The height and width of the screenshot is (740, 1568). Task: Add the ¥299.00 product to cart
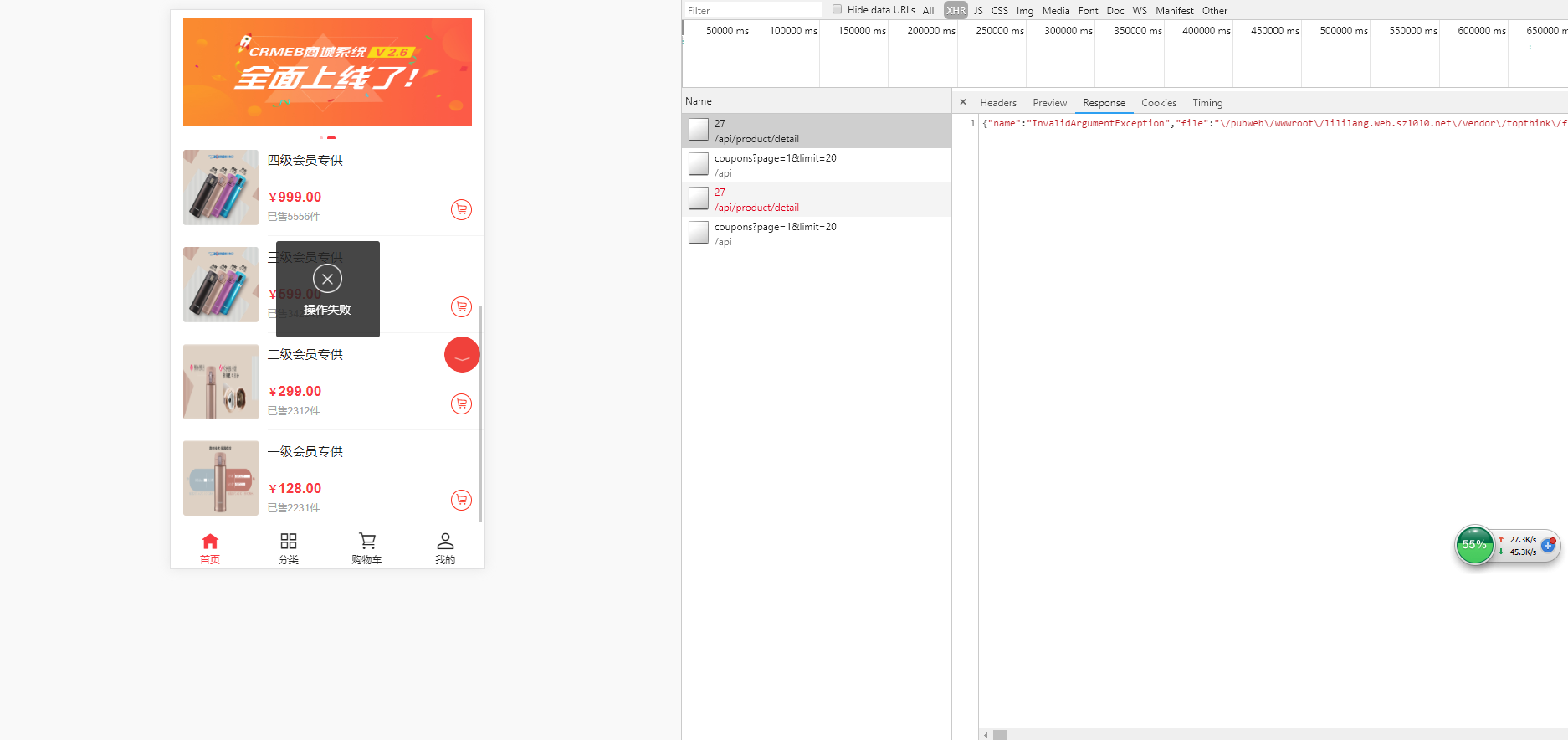(461, 403)
